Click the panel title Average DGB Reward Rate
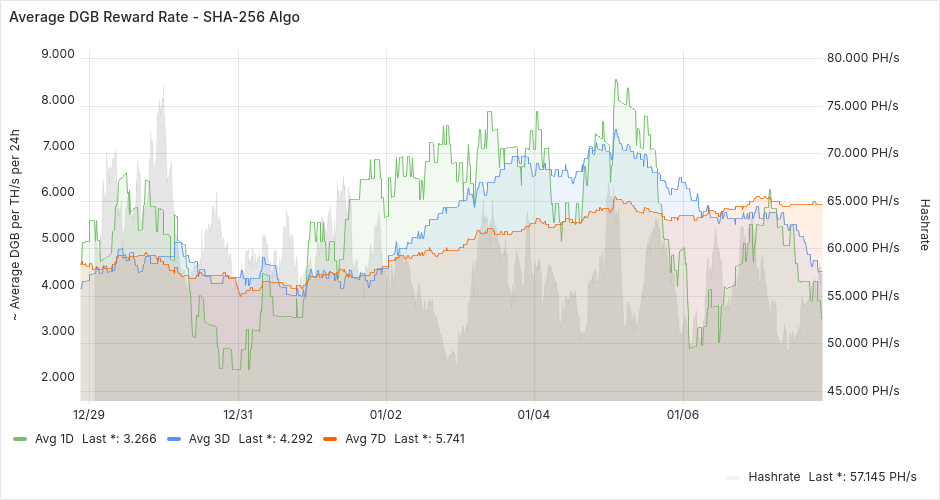 [x=154, y=18]
